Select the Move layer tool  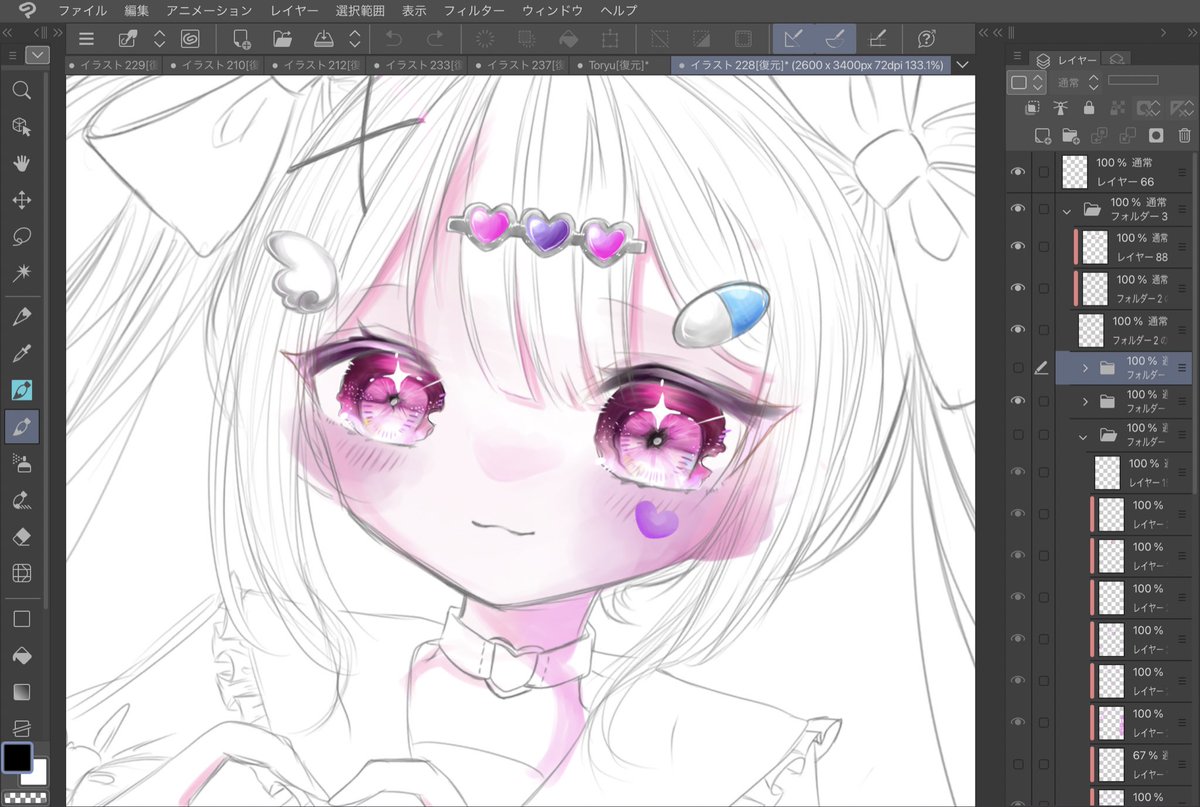(21, 200)
